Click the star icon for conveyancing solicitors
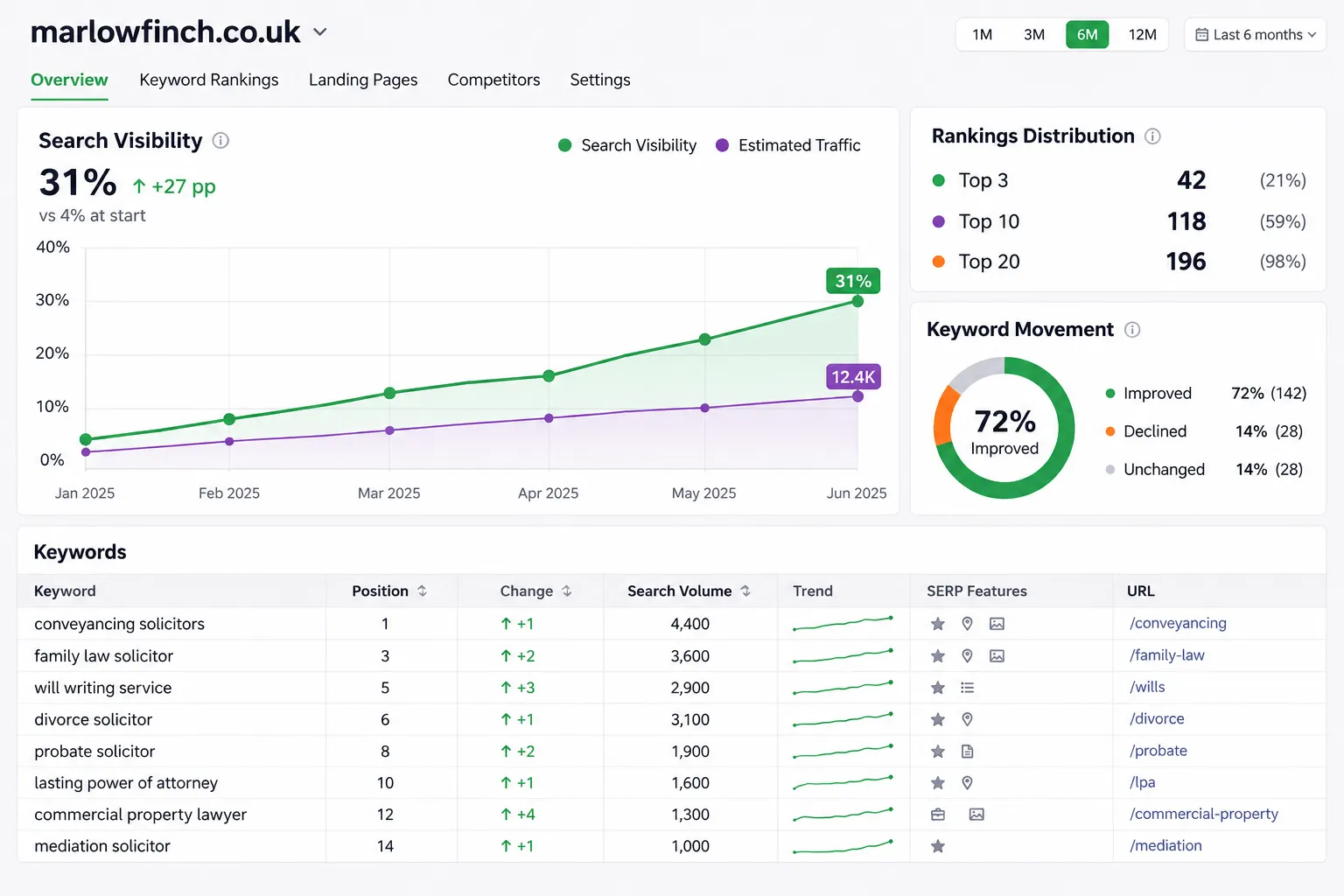1344x896 pixels. click(x=938, y=624)
